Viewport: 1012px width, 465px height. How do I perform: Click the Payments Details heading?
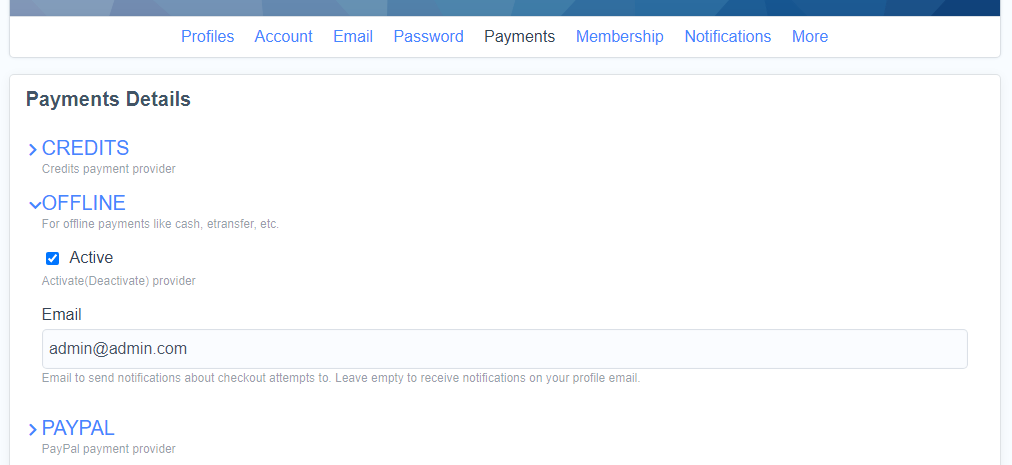108,99
